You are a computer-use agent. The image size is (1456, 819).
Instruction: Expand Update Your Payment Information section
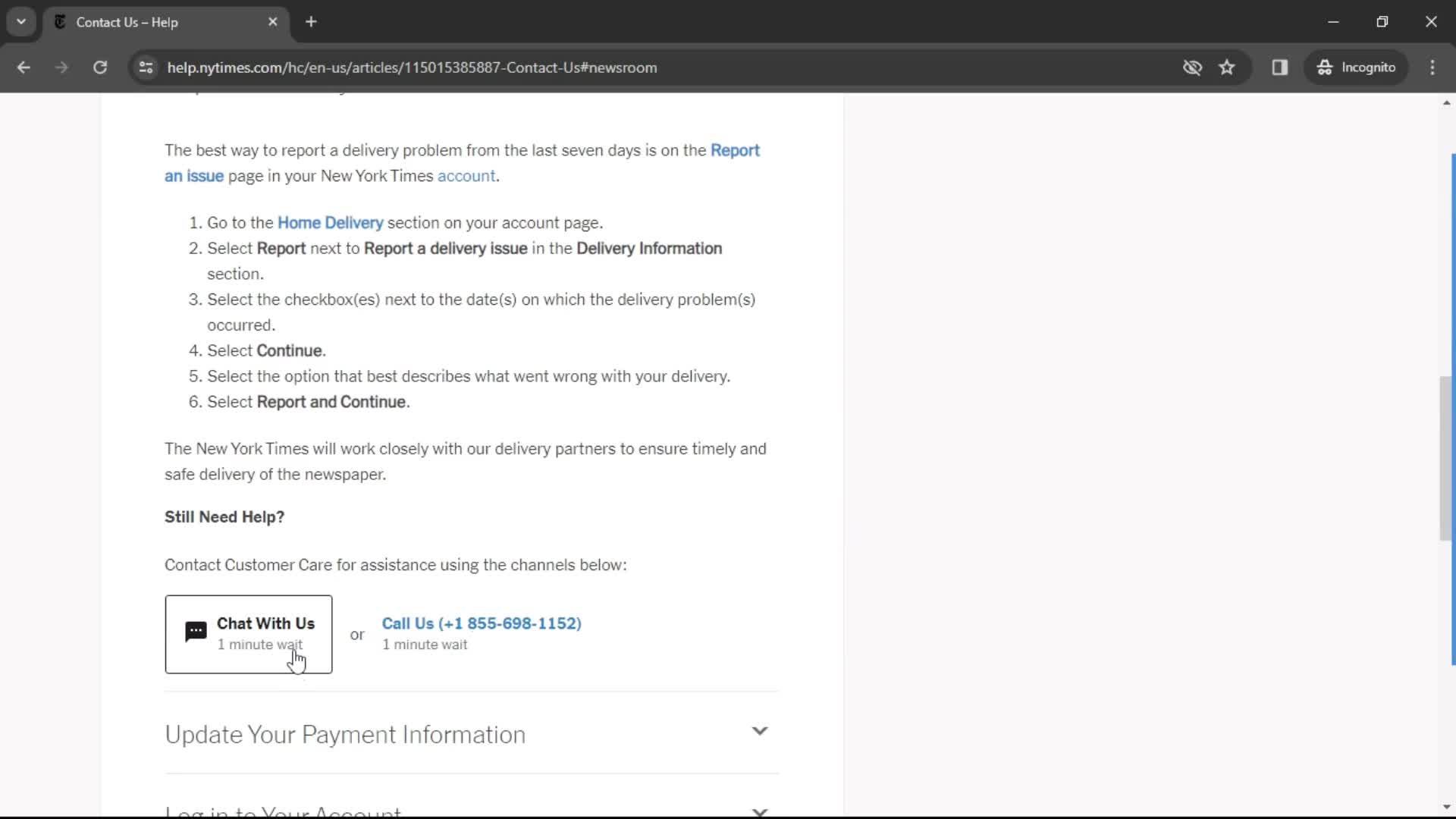760,731
